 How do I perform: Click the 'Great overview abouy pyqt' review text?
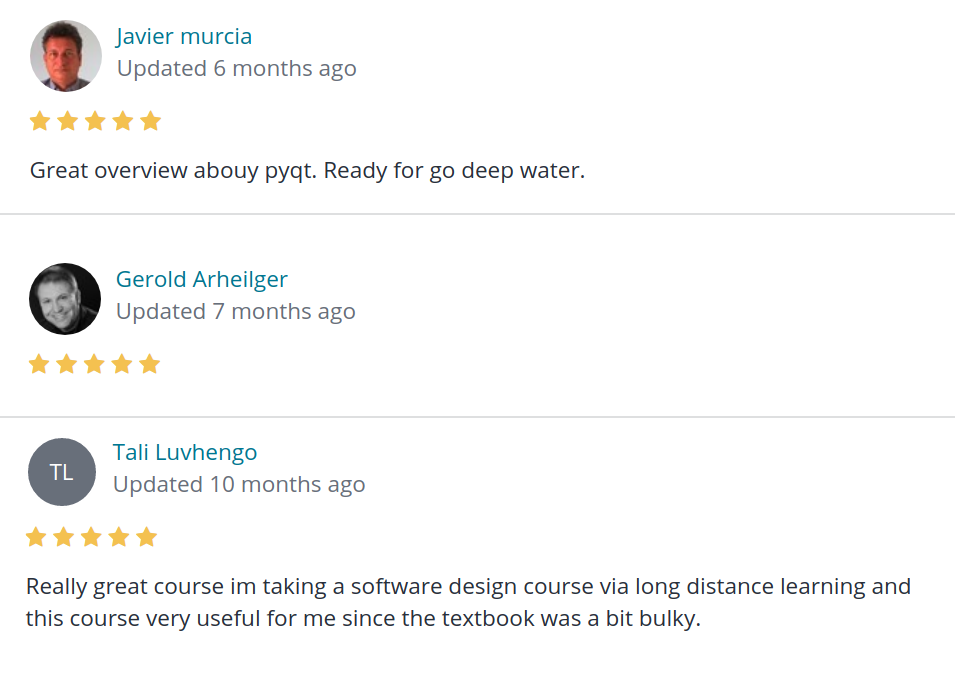pos(307,171)
